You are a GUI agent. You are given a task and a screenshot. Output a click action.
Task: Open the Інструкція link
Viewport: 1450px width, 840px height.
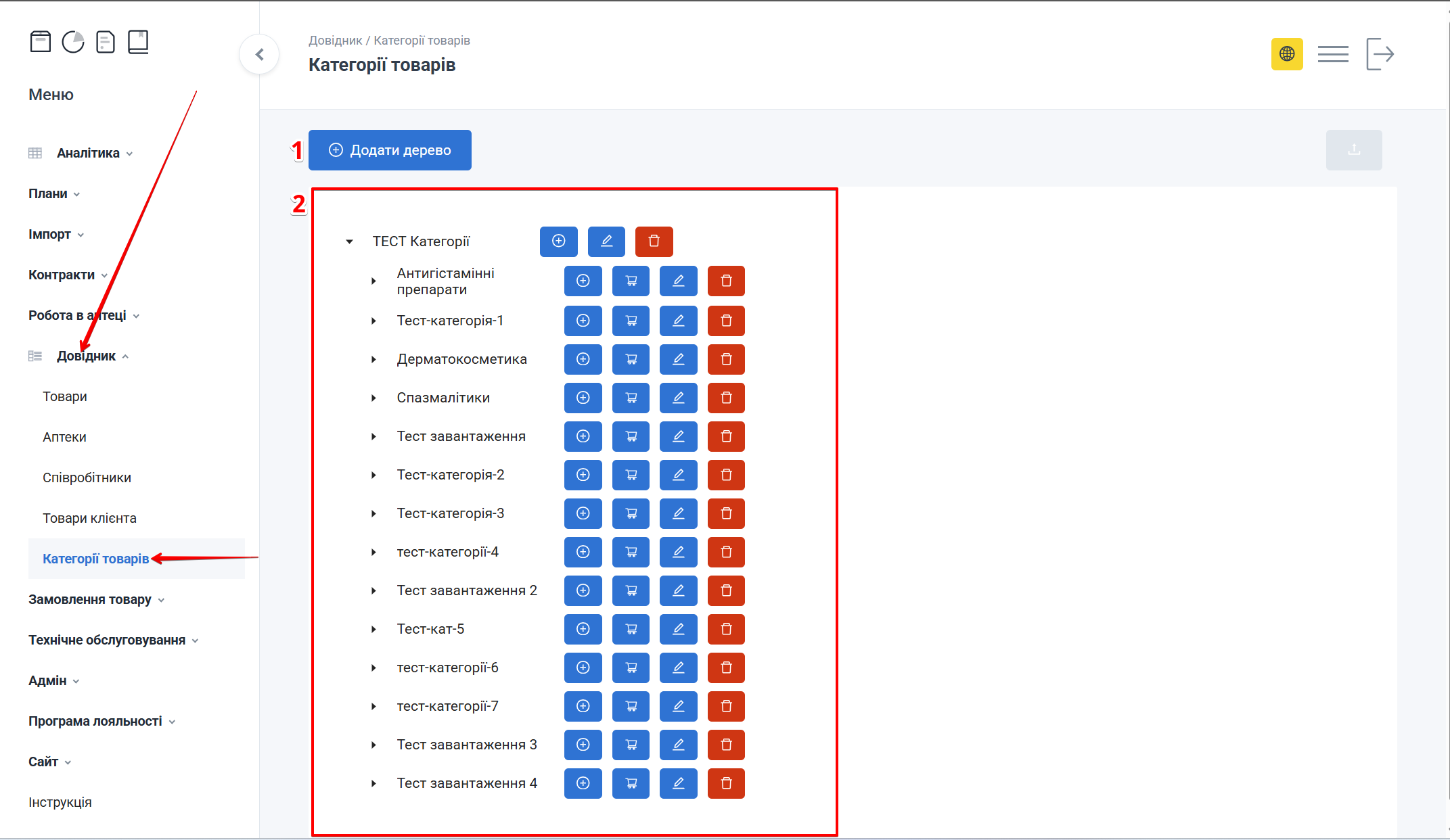(60, 802)
